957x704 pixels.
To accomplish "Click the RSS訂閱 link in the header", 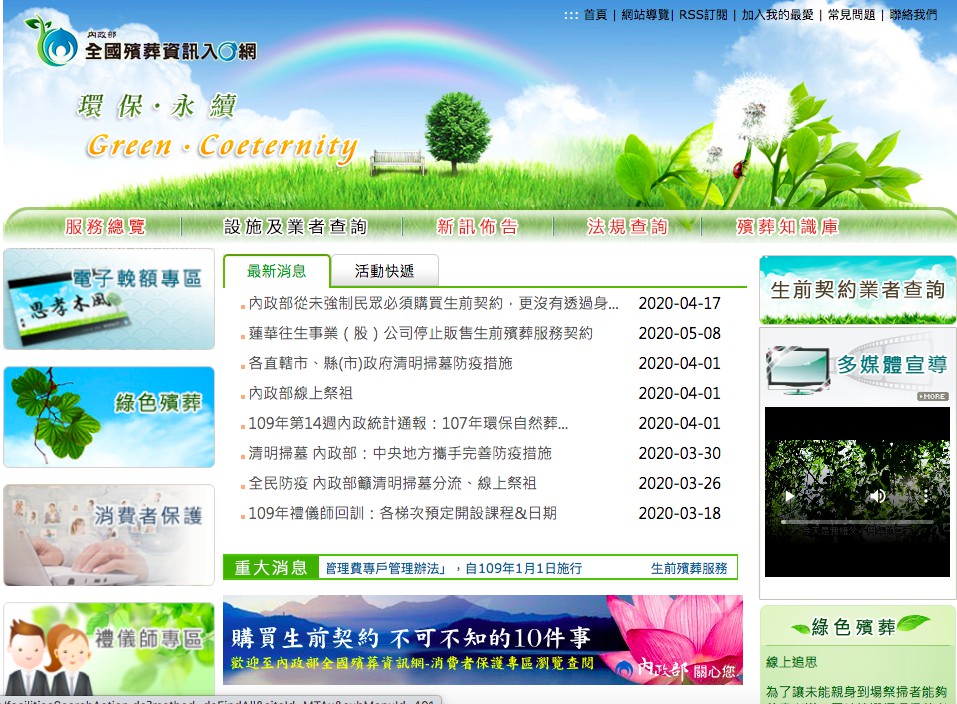I will point(703,15).
